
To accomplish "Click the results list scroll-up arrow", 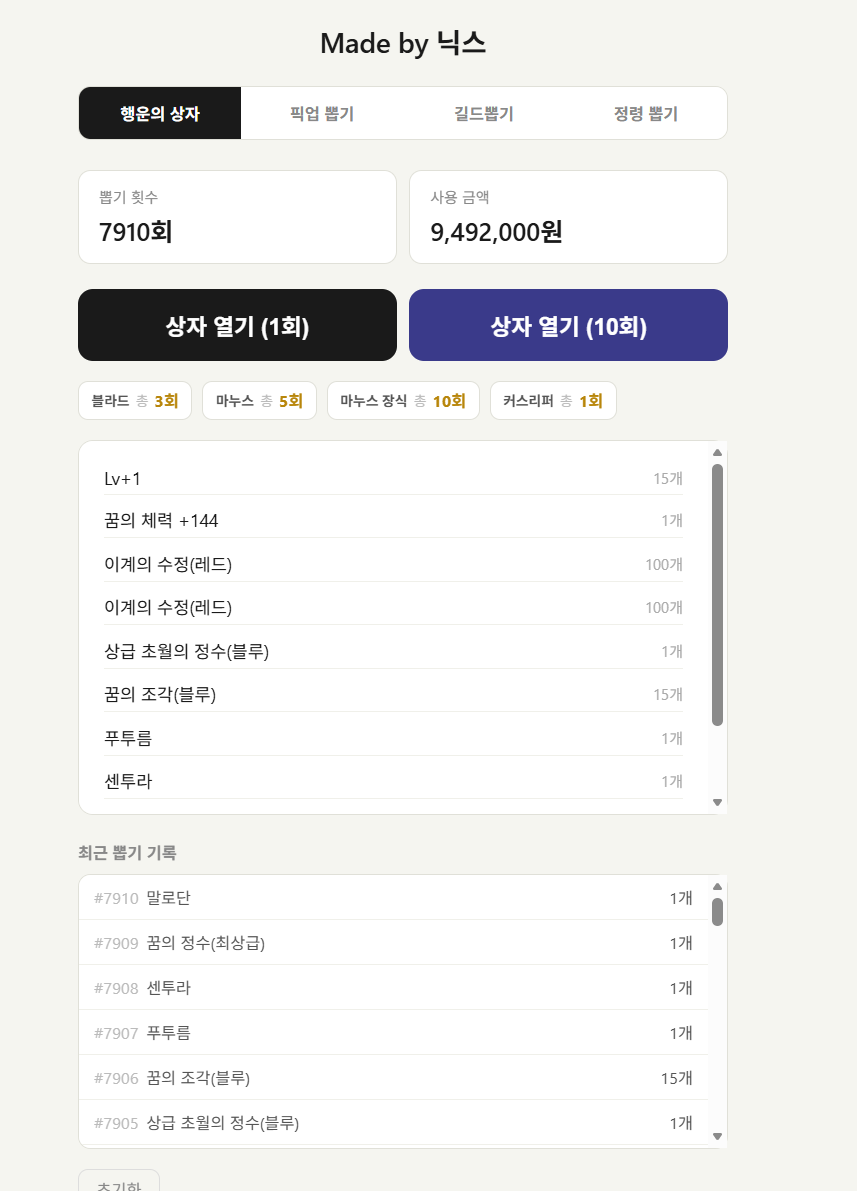I will [717, 453].
